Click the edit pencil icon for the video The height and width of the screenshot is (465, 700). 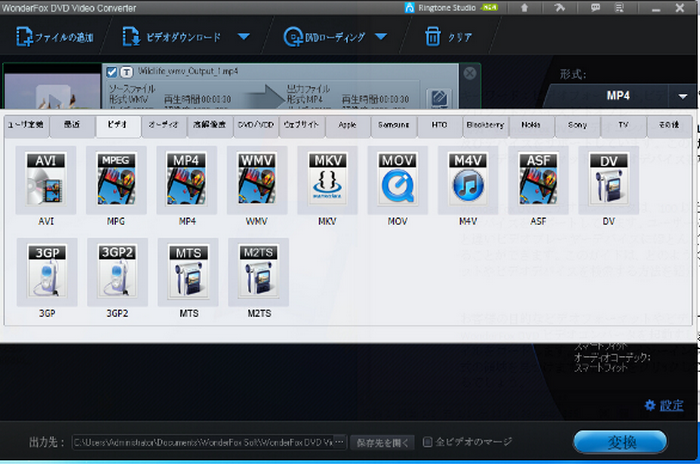[x=439, y=98]
